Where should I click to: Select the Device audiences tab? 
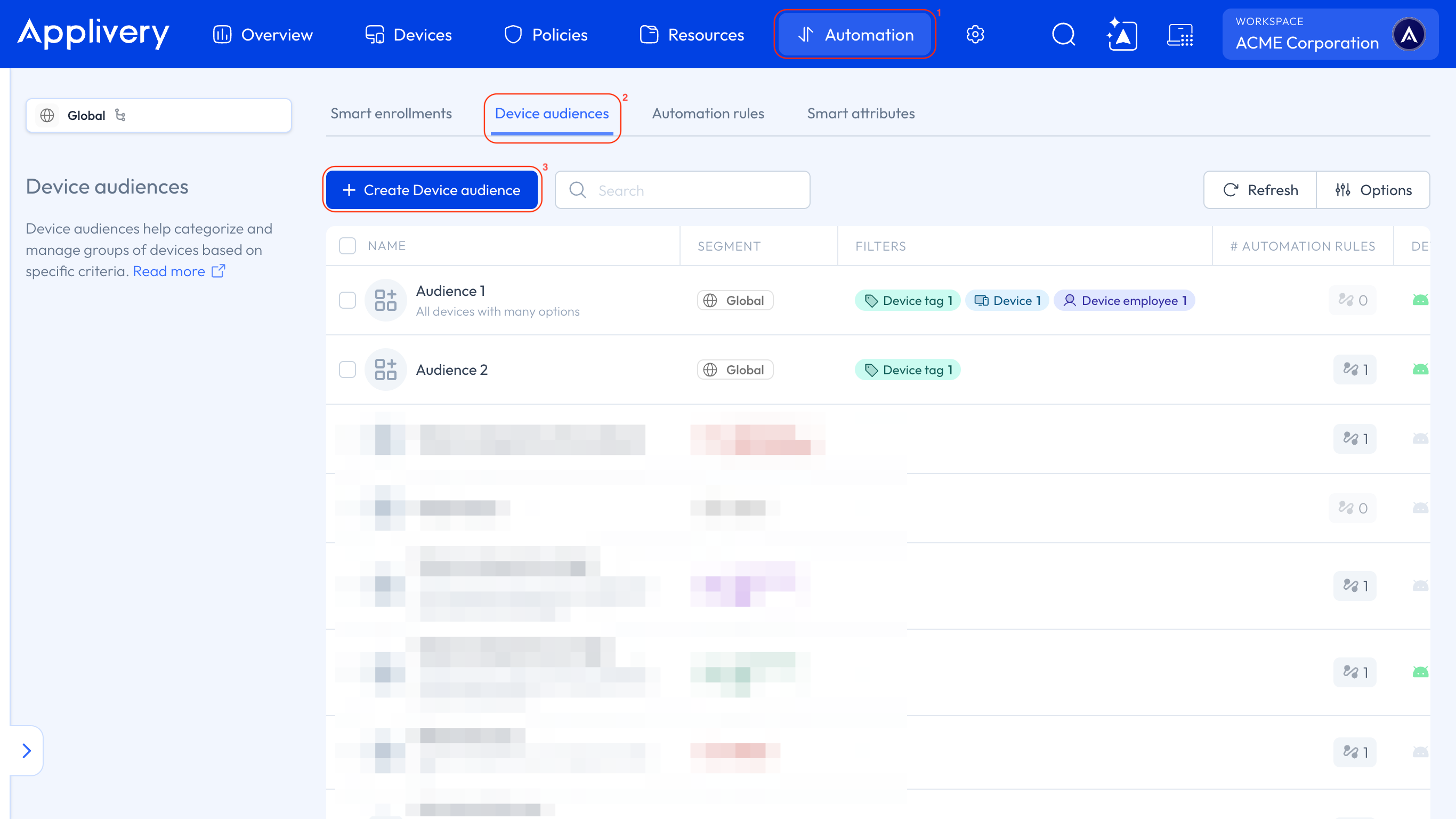[x=552, y=114]
